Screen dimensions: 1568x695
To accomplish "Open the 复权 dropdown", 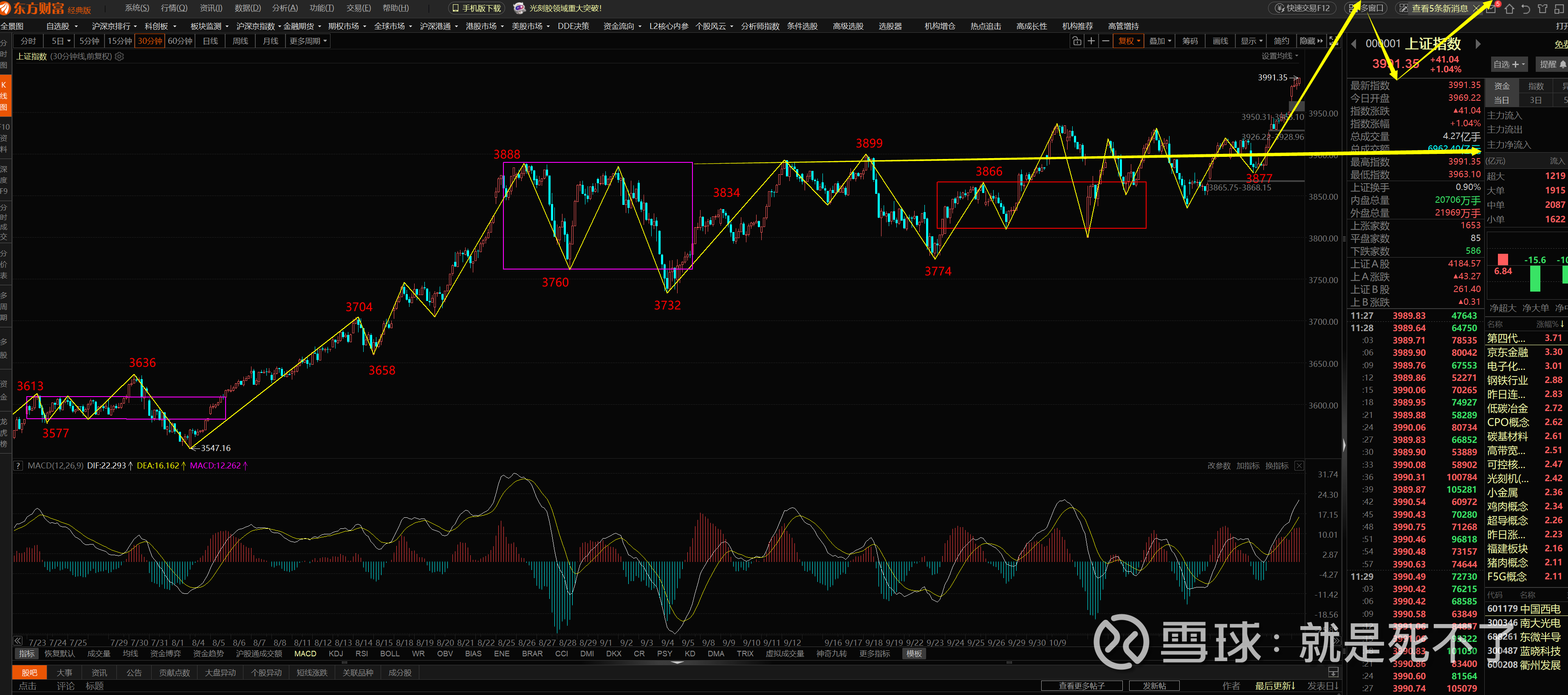I will click(x=1128, y=41).
